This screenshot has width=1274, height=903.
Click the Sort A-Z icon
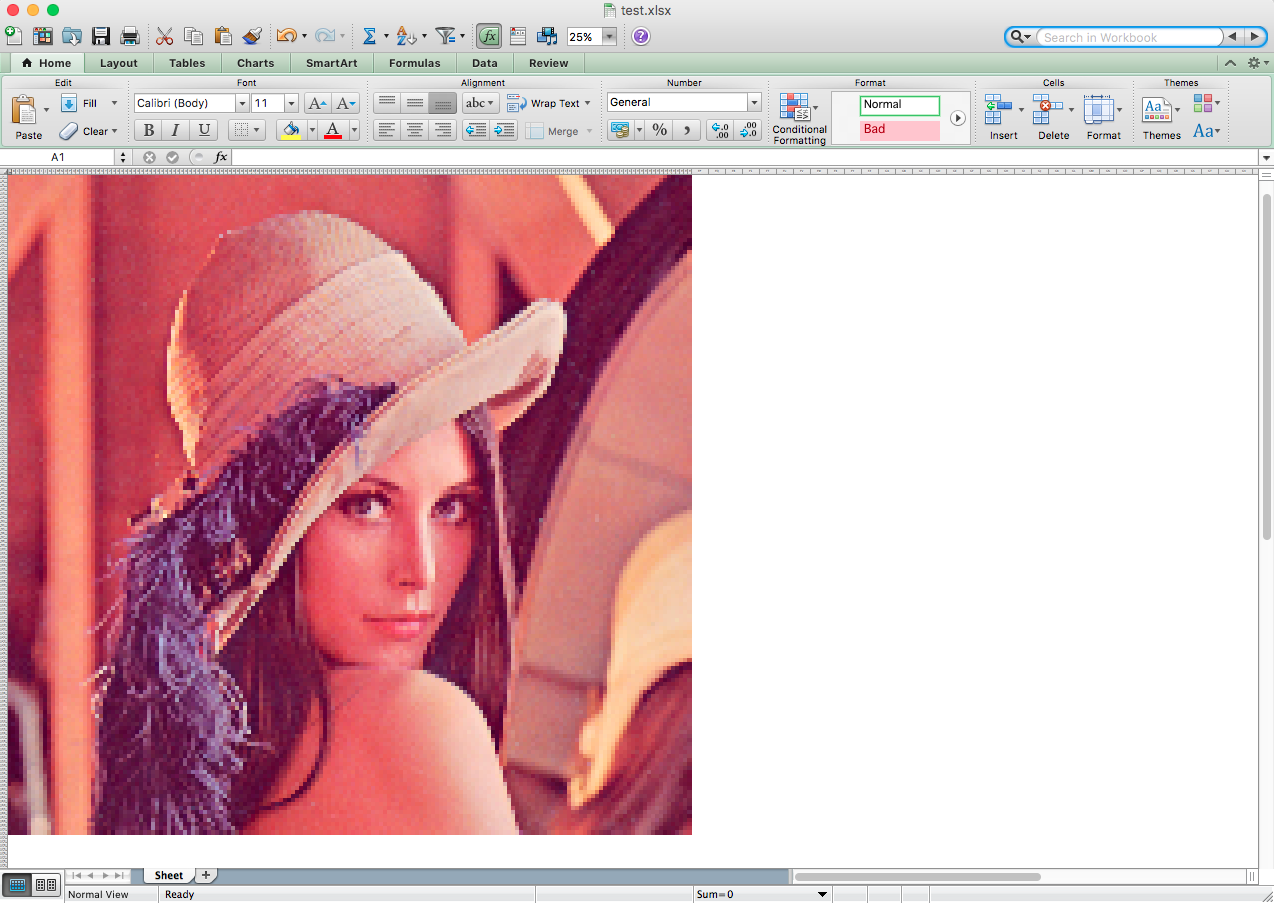405,36
